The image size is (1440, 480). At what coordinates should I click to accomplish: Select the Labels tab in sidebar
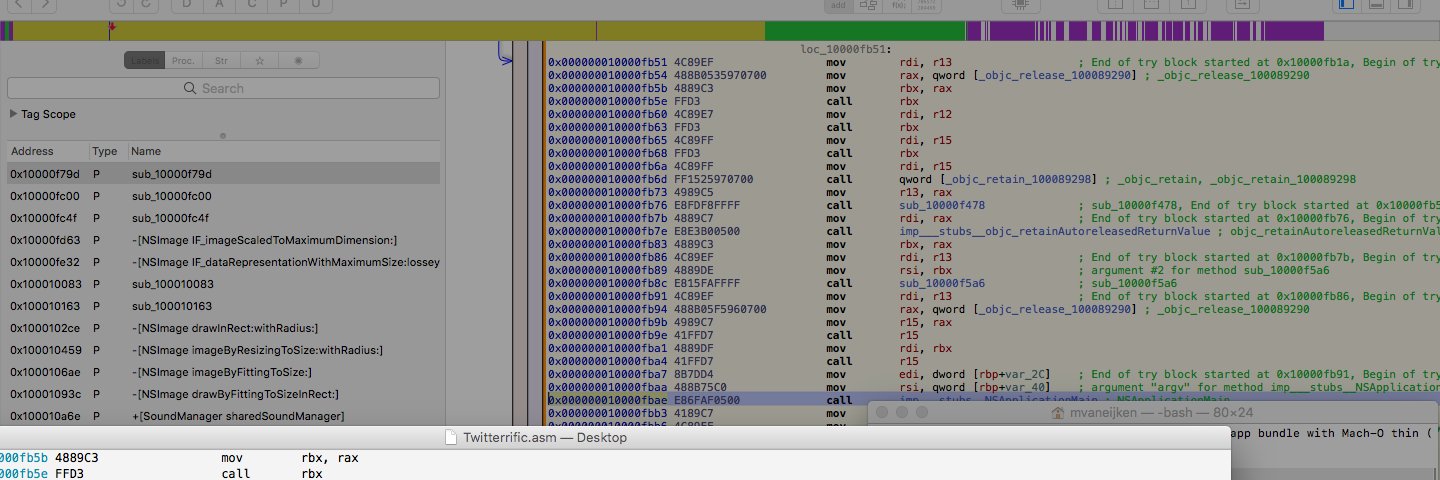pos(145,60)
